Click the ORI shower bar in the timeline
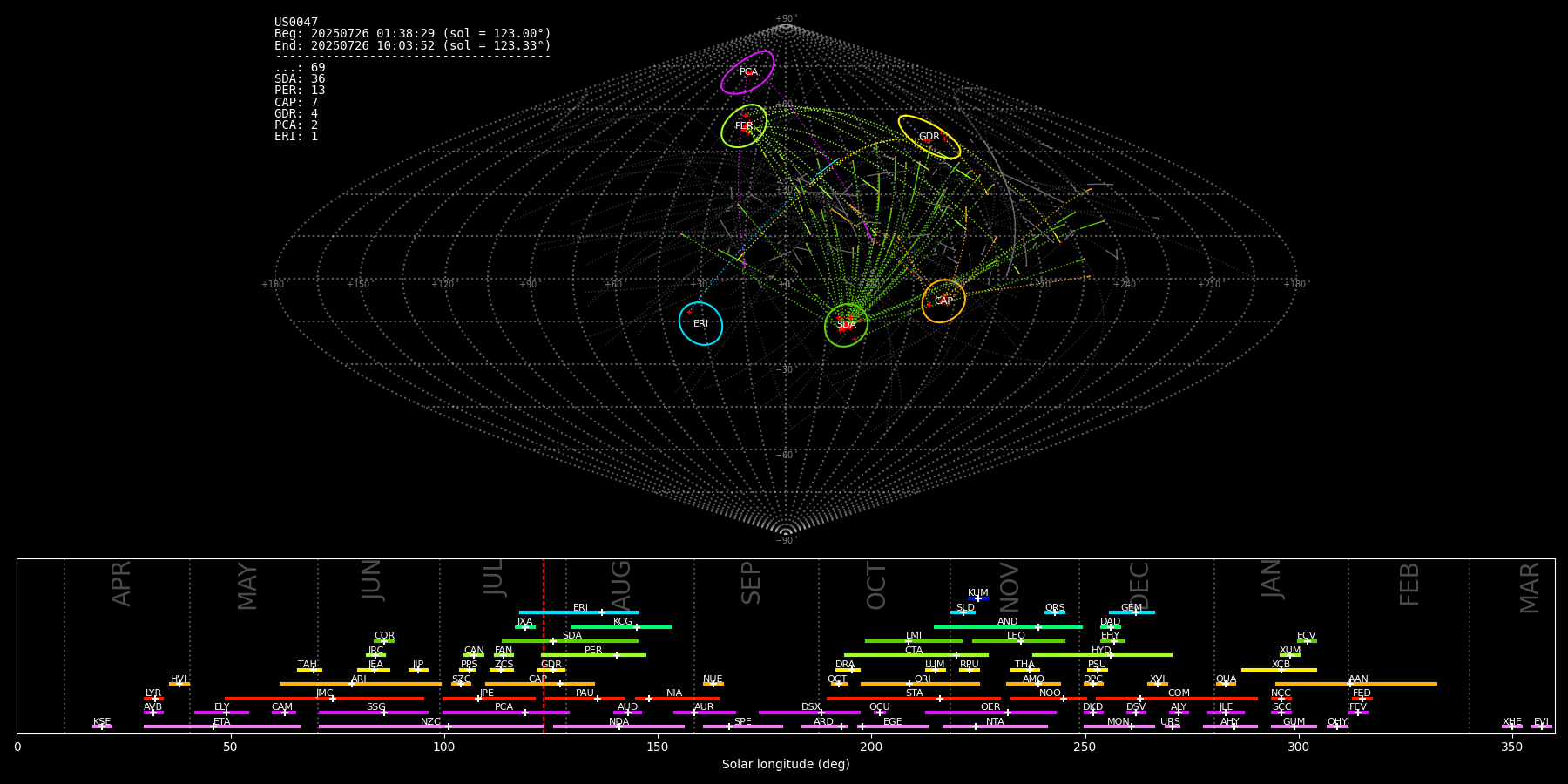Screen dimensions: 1568x784 coord(920,684)
